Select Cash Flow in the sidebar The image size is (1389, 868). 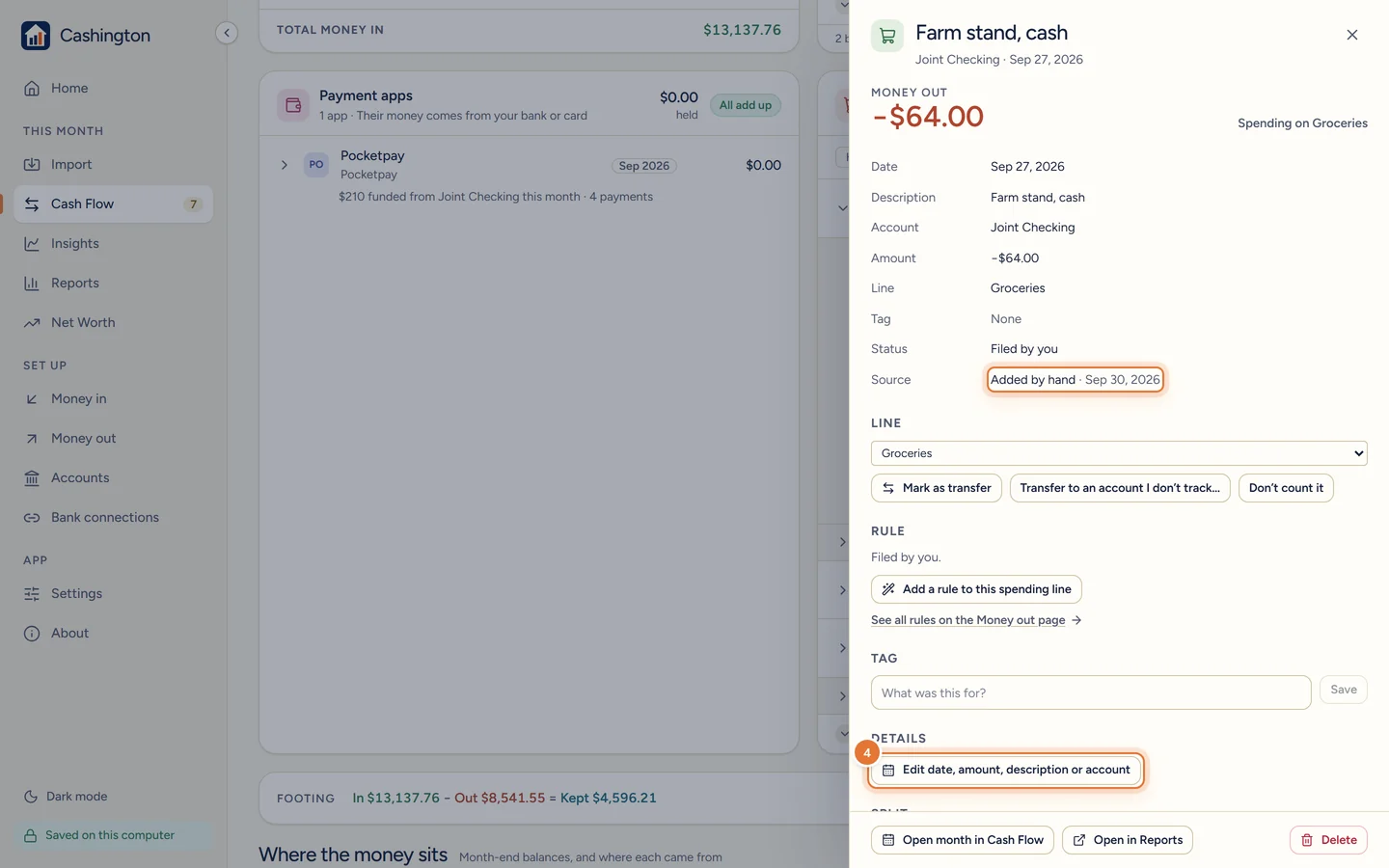point(113,203)
